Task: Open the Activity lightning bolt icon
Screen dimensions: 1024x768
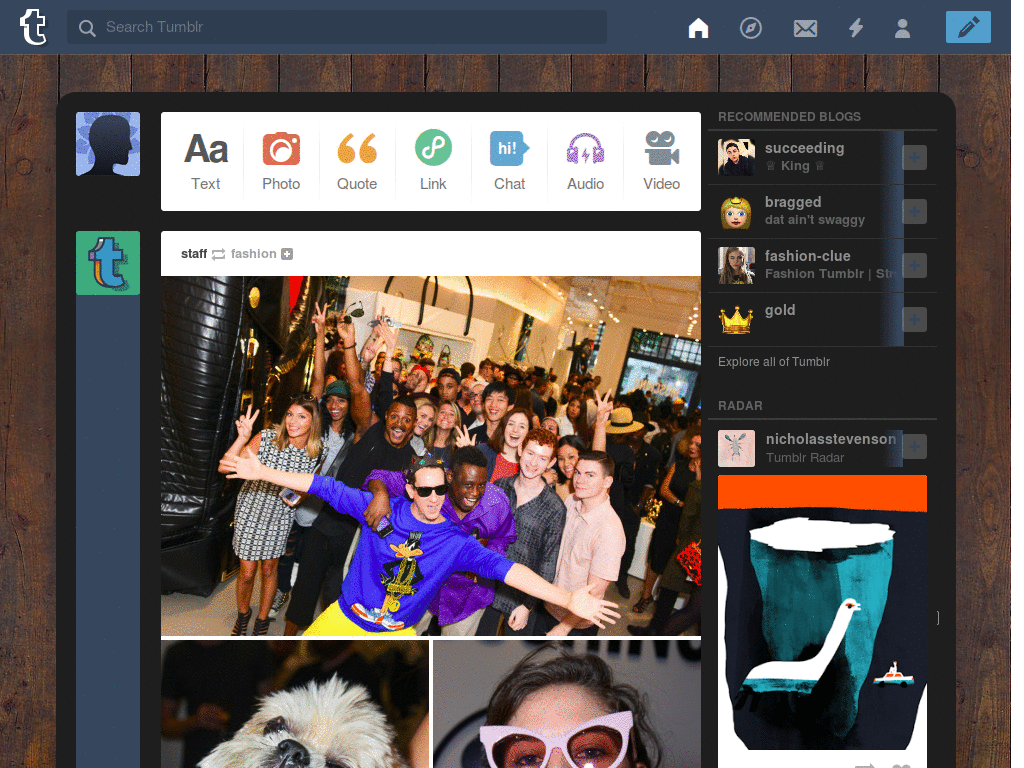Action: point(856,28)
